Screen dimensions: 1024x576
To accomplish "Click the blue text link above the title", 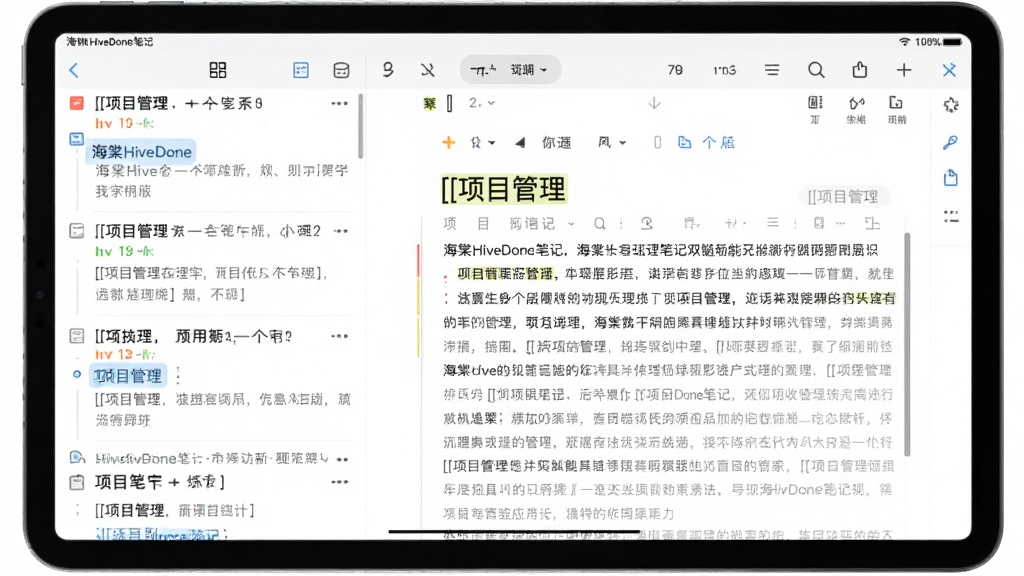I will pyautogui.click(x=718, y=142).
